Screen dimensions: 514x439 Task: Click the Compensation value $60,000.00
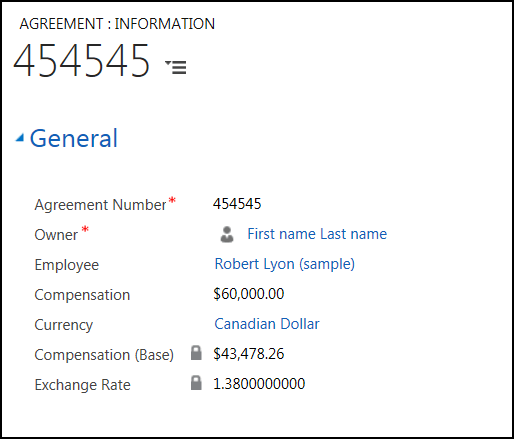(x=249, y=294)
